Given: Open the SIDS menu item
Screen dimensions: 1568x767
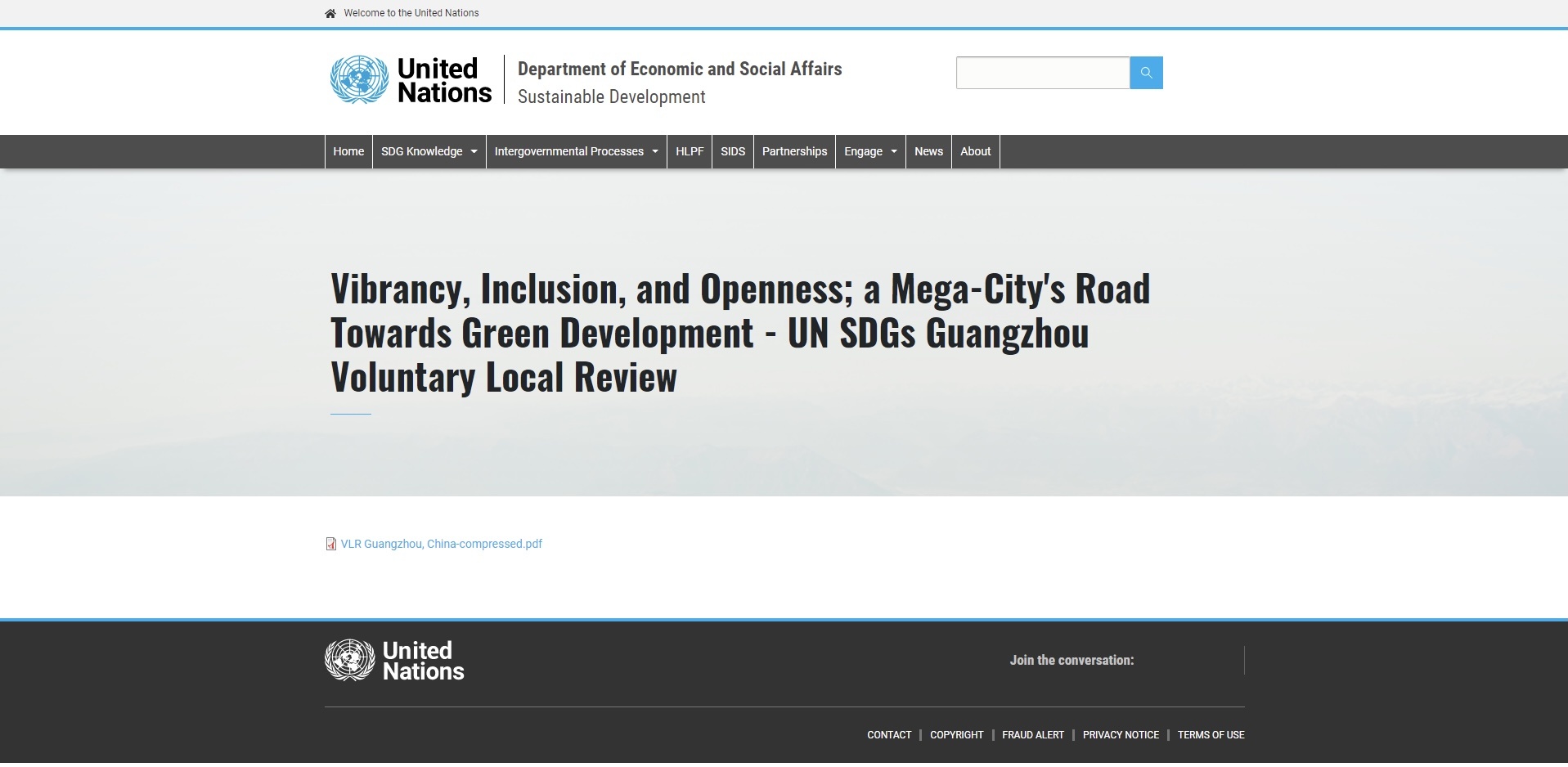Looking at the screenshot, I should point(733,151).
